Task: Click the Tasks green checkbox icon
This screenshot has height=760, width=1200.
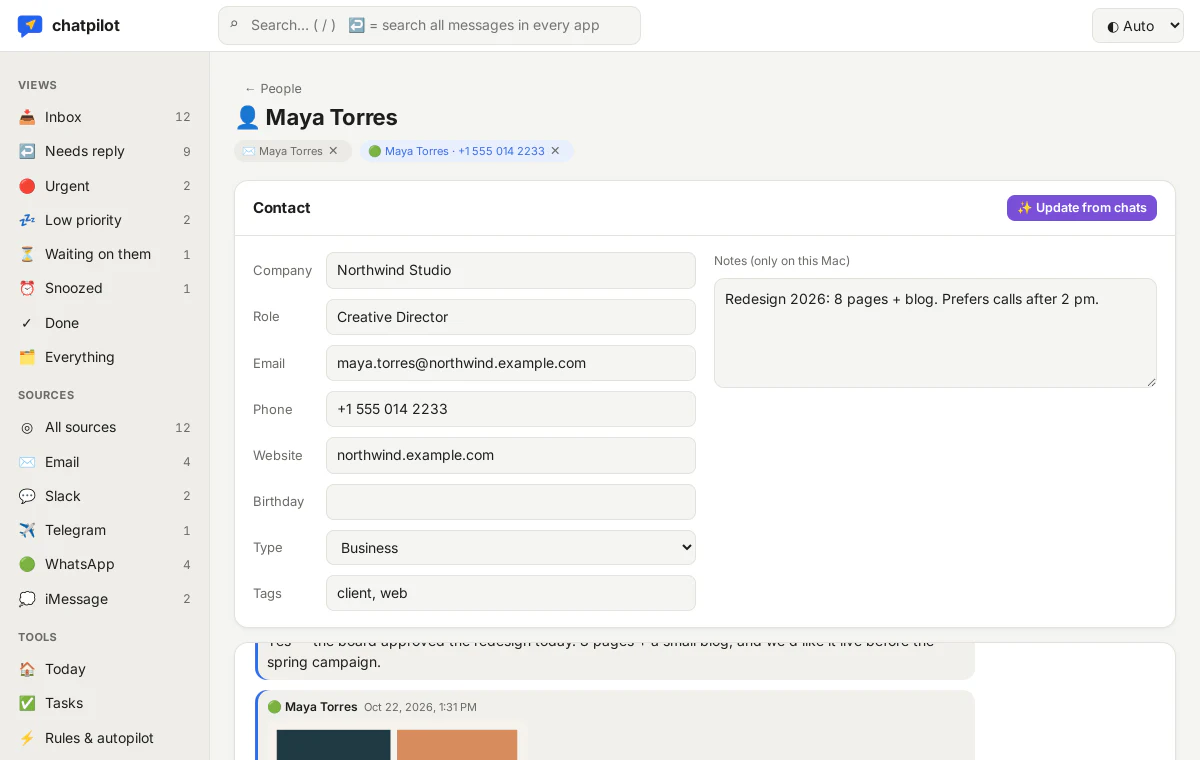Action: pos(27,703)
